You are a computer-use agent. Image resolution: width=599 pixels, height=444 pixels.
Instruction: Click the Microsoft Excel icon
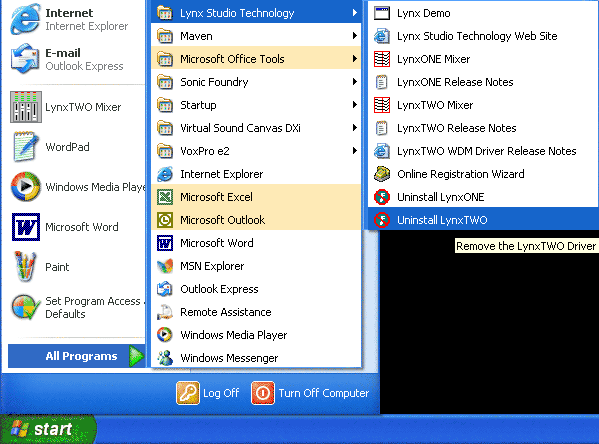[x=165, y=197]
